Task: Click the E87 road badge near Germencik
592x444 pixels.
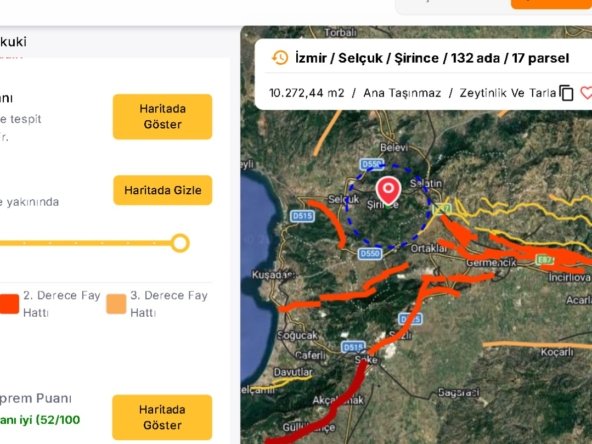Action: [545, 260]
